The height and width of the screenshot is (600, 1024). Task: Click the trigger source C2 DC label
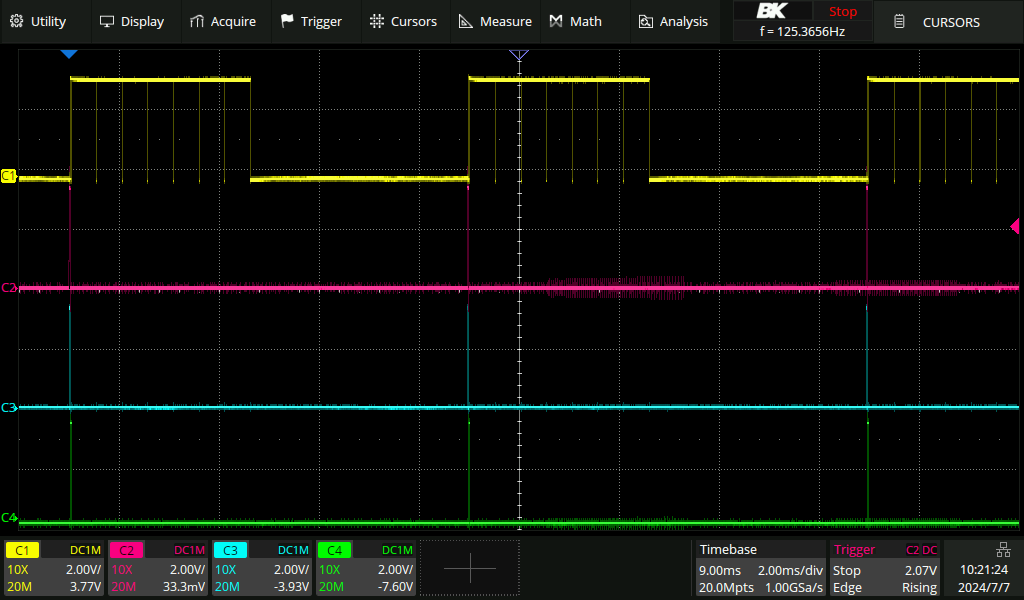click(x=921, y=550)
